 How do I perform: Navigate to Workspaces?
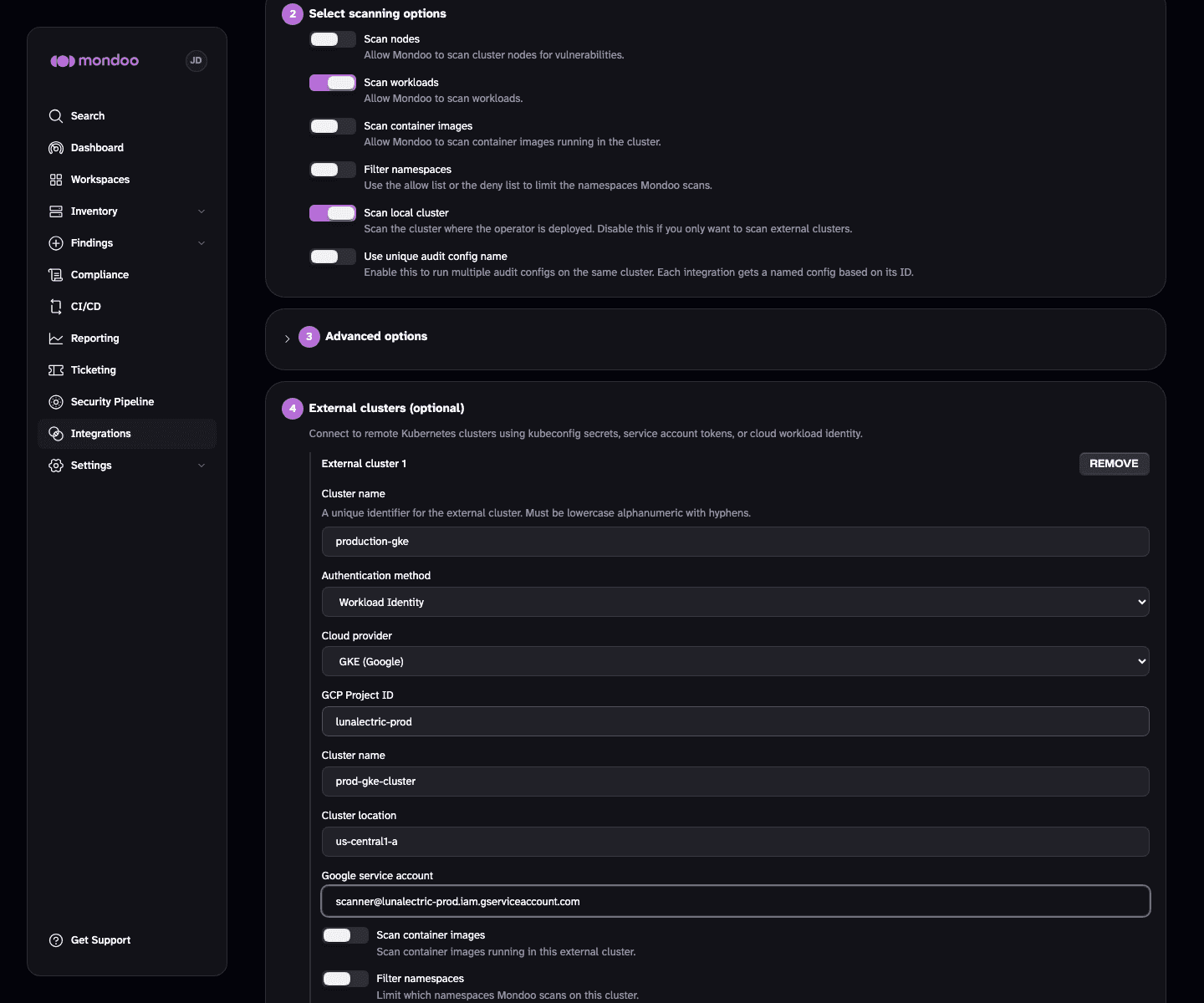(127, 180)
